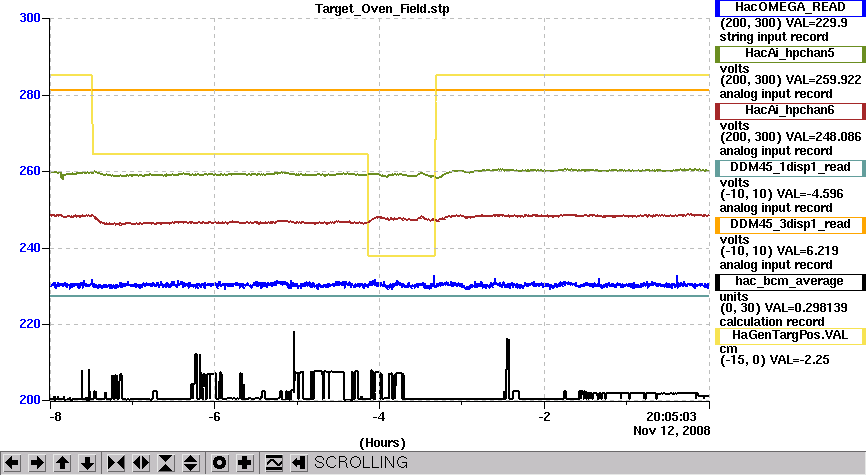Viewport: 866px width, 475px height.
Task: Select the HacOMEGA_READ curve legend
Action: pos(790,8)
